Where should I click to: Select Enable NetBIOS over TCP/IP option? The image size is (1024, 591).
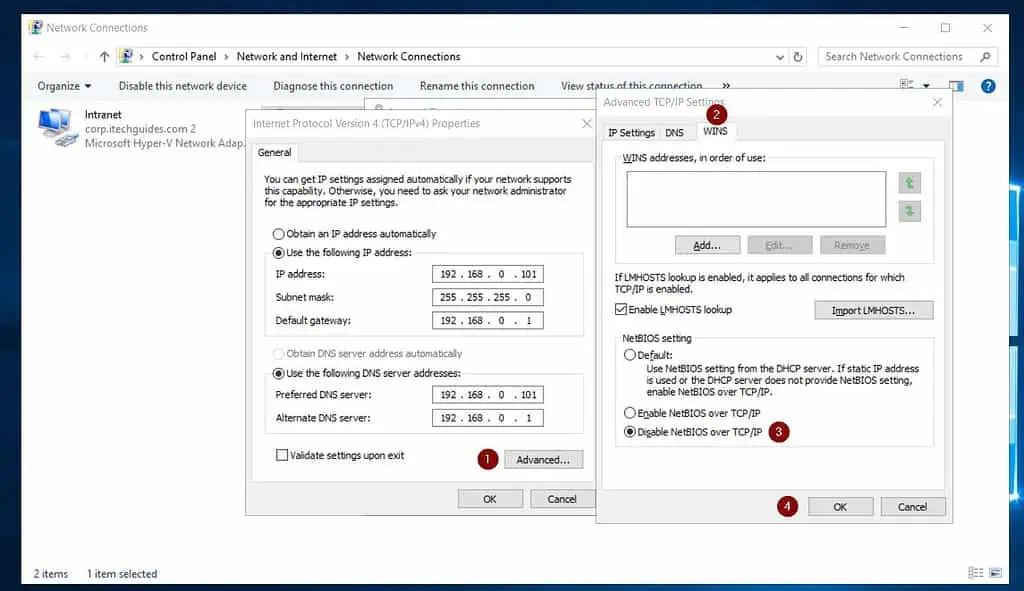629,413
